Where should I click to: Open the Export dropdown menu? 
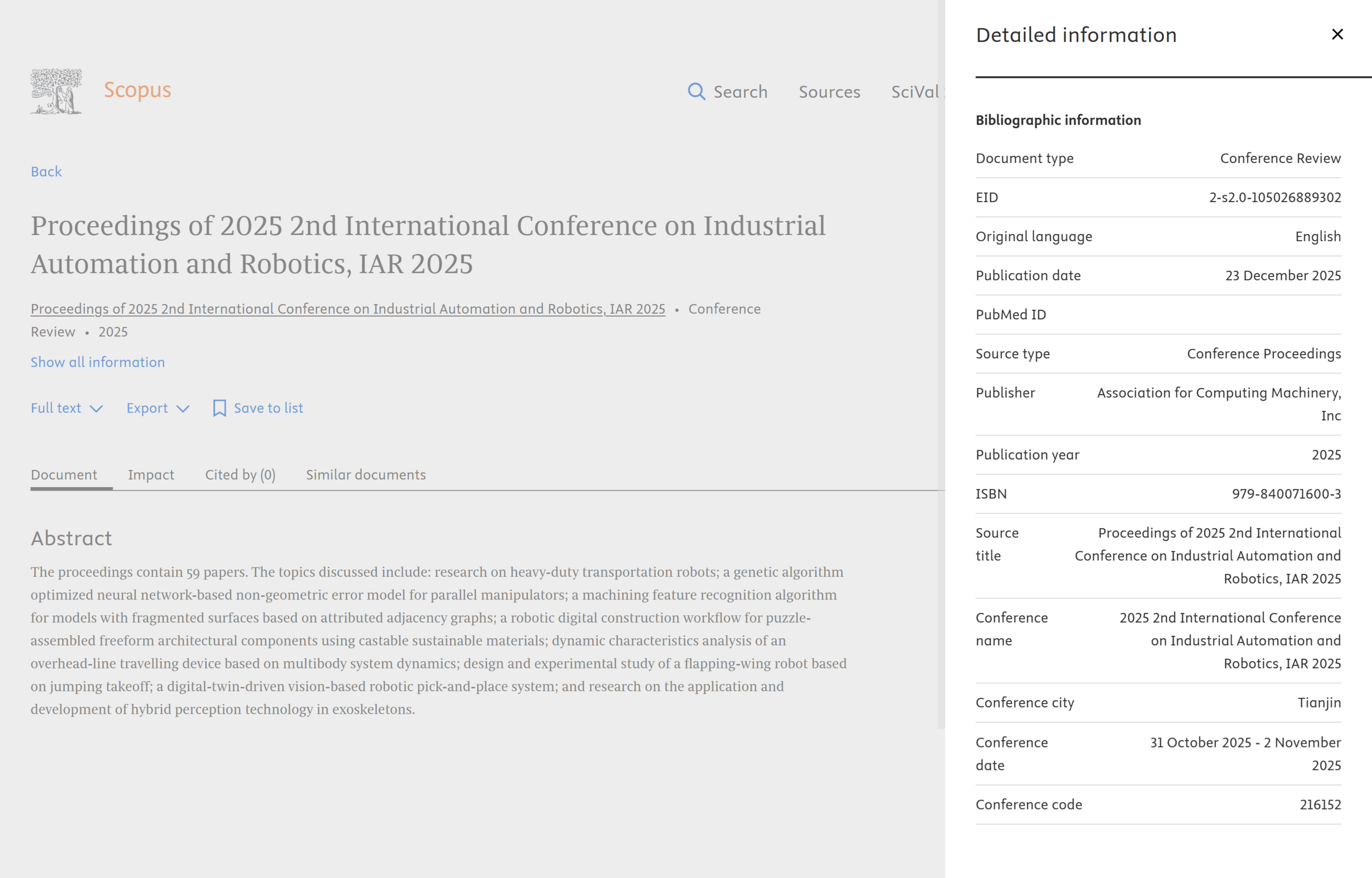point(158,408)
